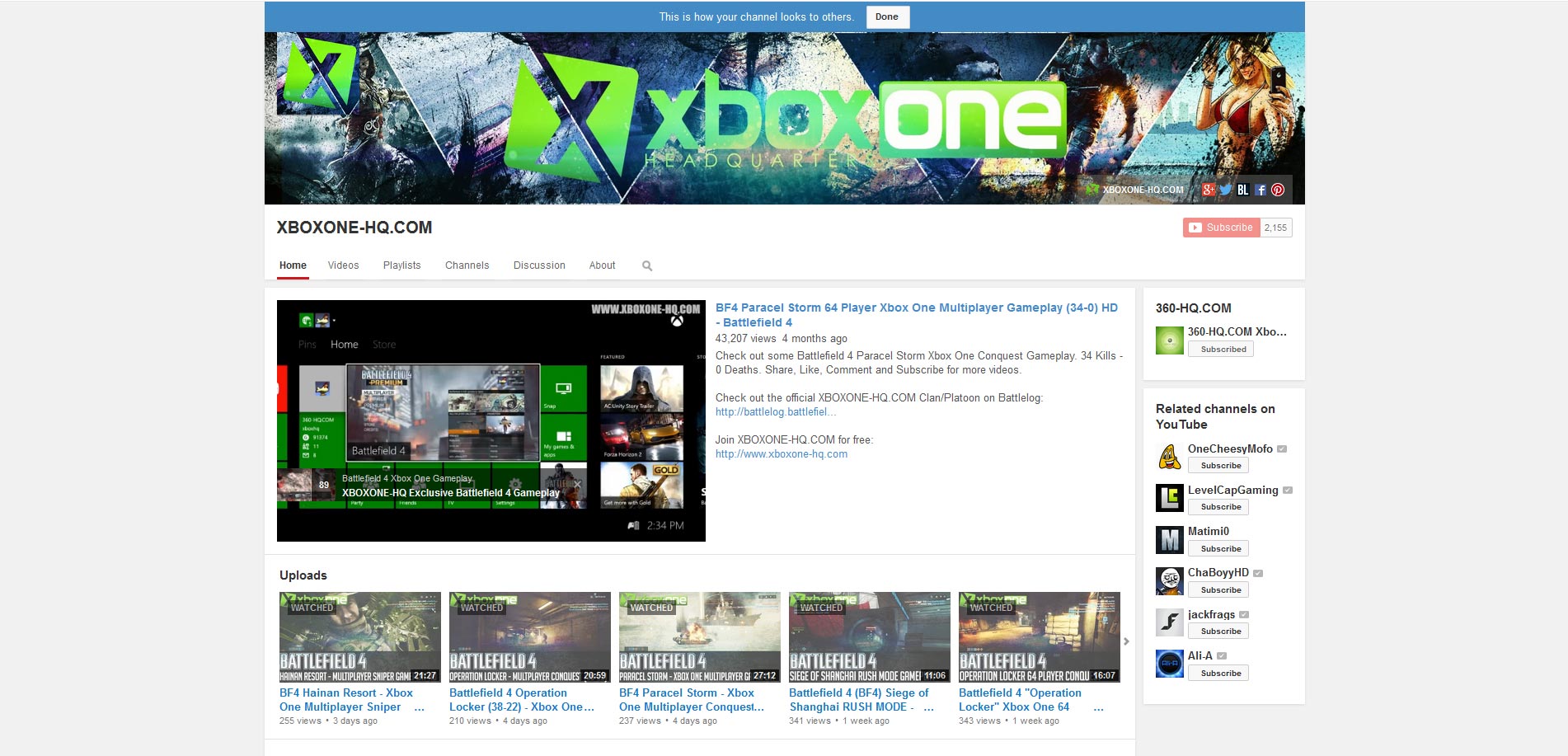Click the 360-HQ.COM sidebar heading
Viewport: 1568px width, 756px height.
coord(1194,308)
